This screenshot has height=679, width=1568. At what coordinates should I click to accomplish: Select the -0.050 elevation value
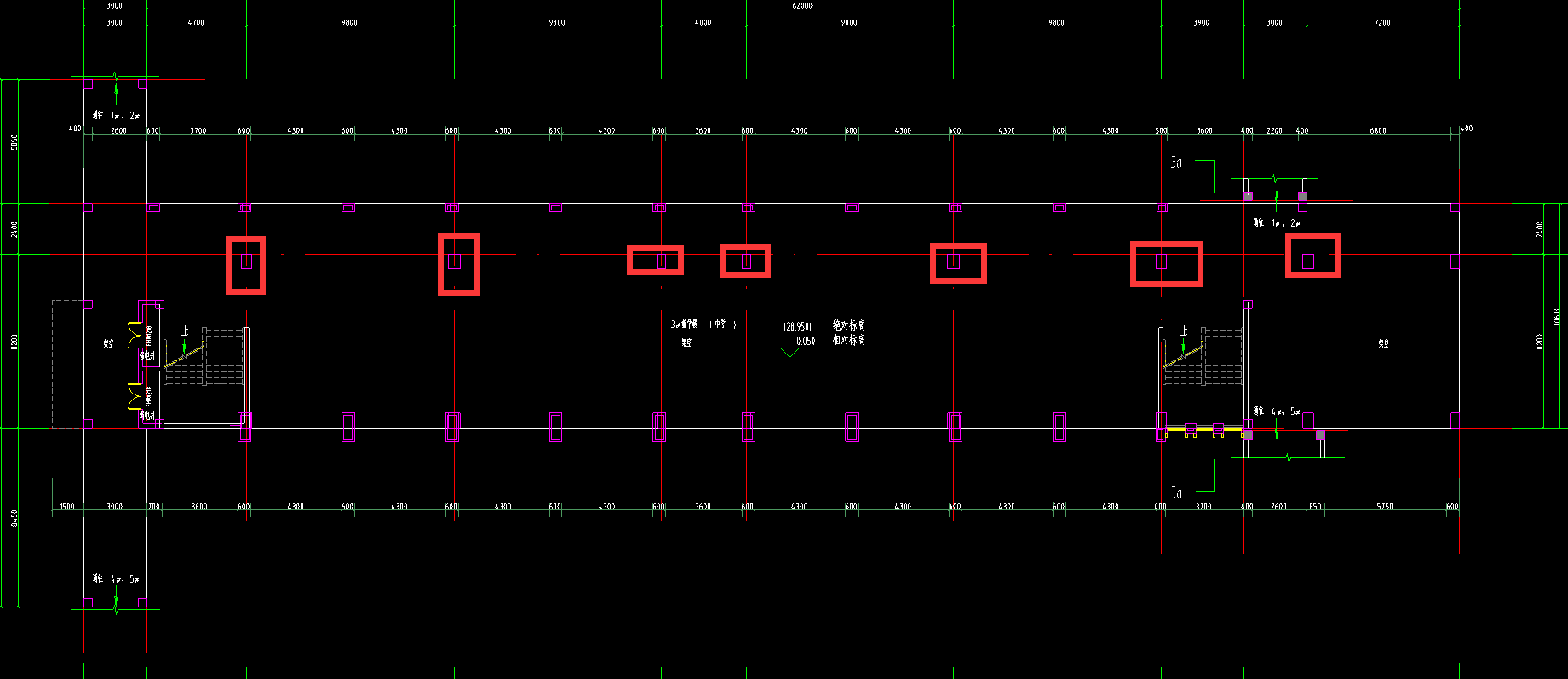coord(804,341)
